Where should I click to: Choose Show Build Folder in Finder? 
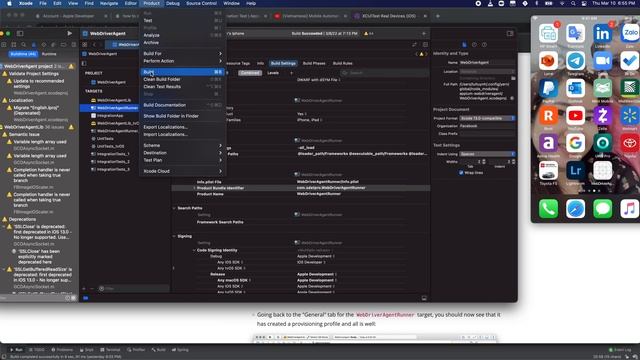coord(182,116)
